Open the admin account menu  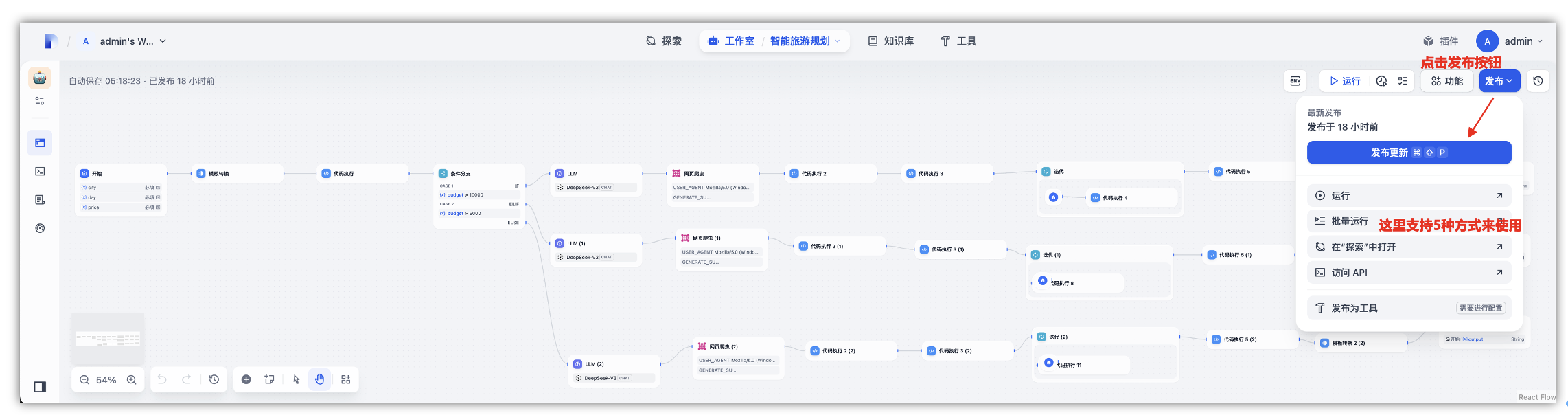[1511, 41]
